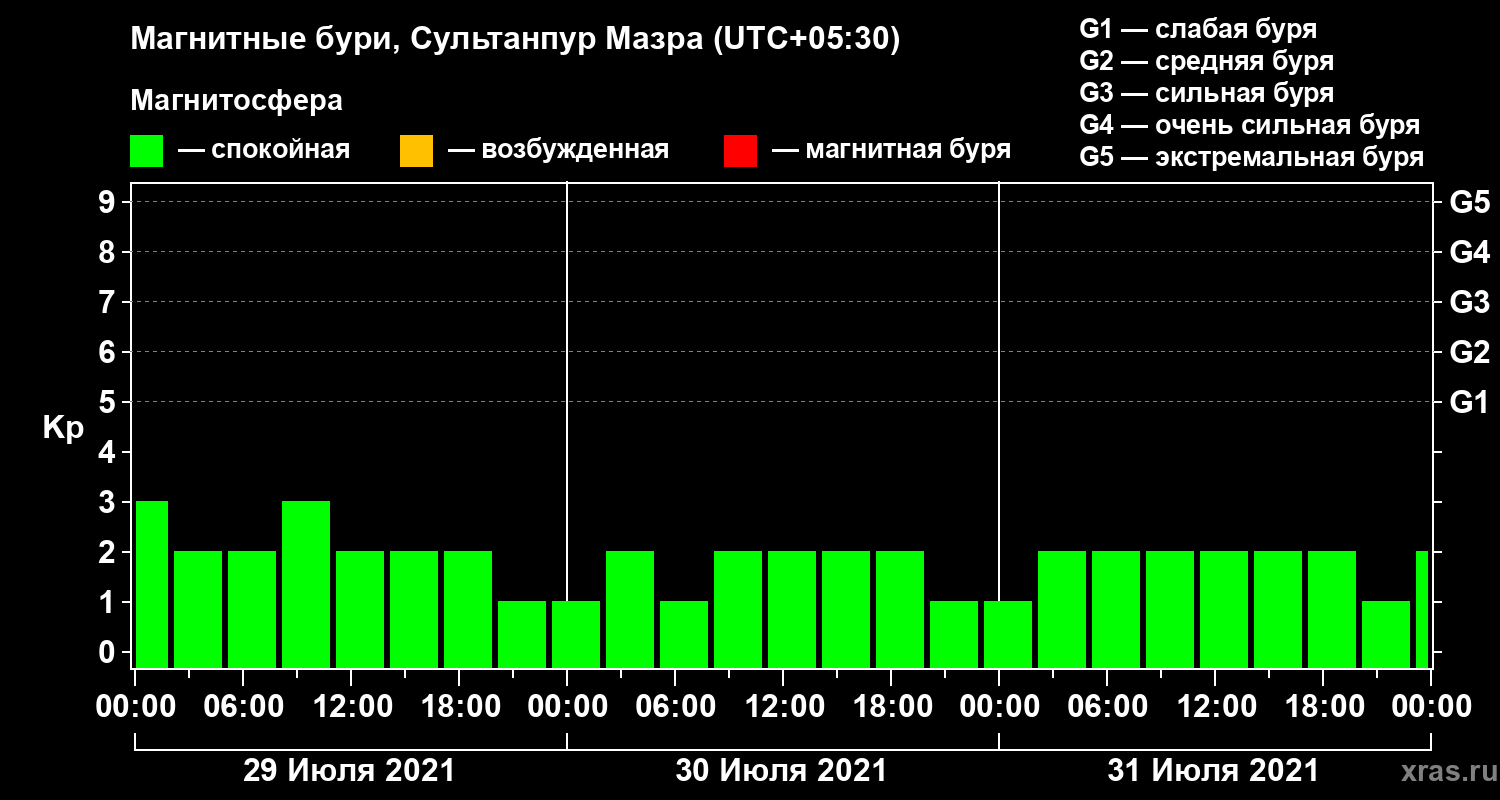The image size is (1500, 800).
Task: Click the Kp 2 bar at 12:00 on 31 July
Action: [1224, 609]
